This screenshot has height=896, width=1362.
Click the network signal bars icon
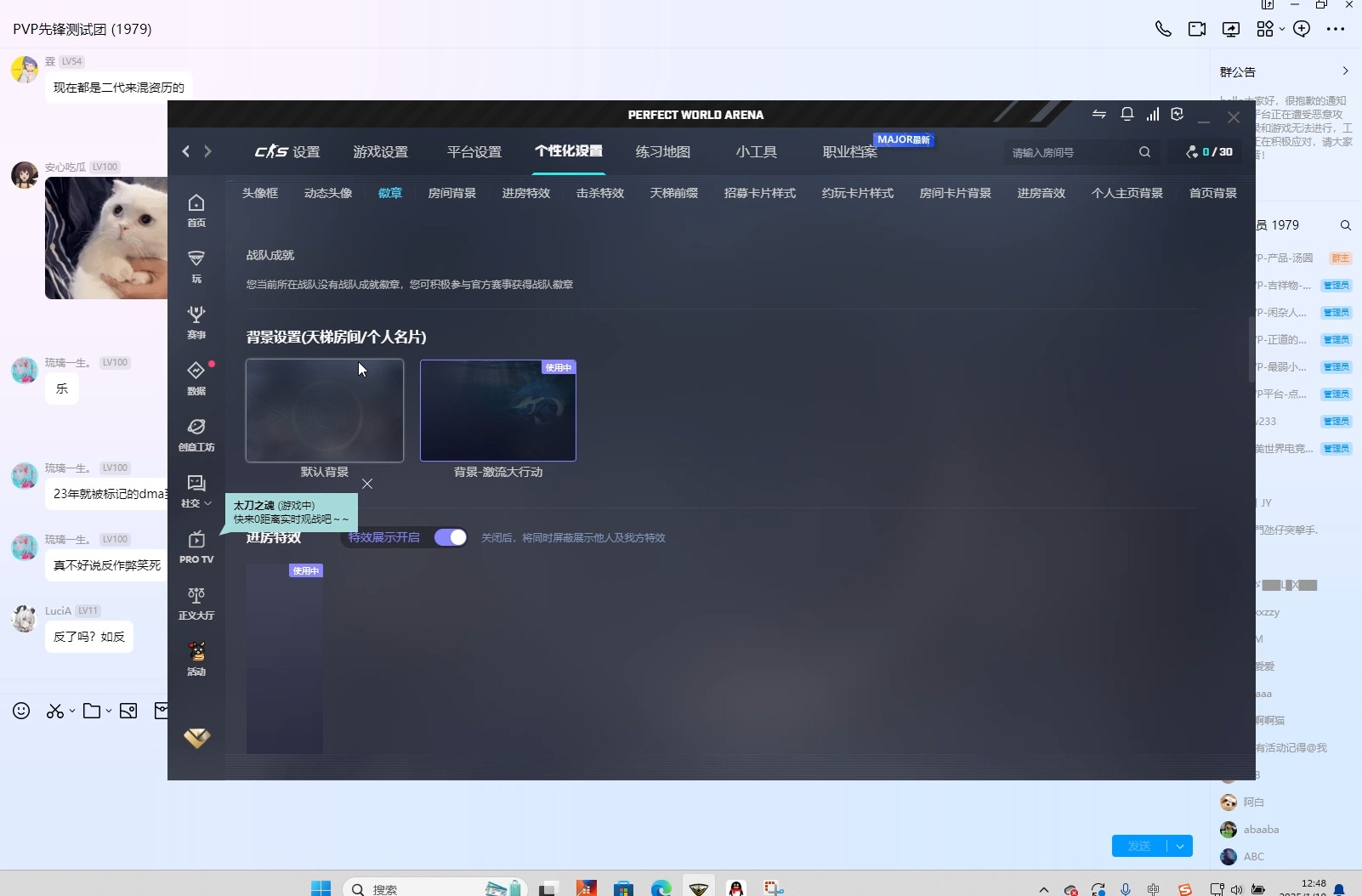pos(1153,114)
